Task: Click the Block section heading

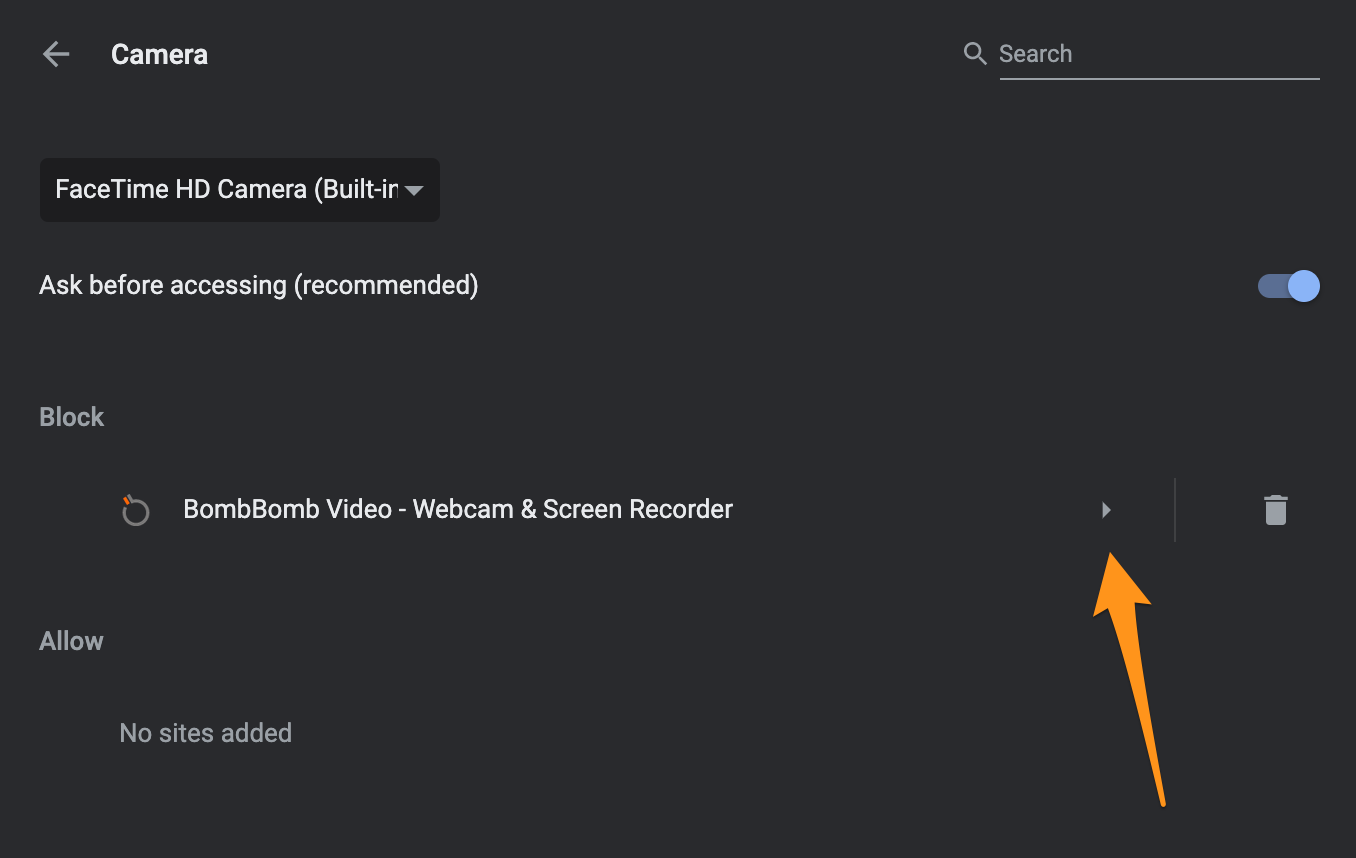Action: pos(71,417)
